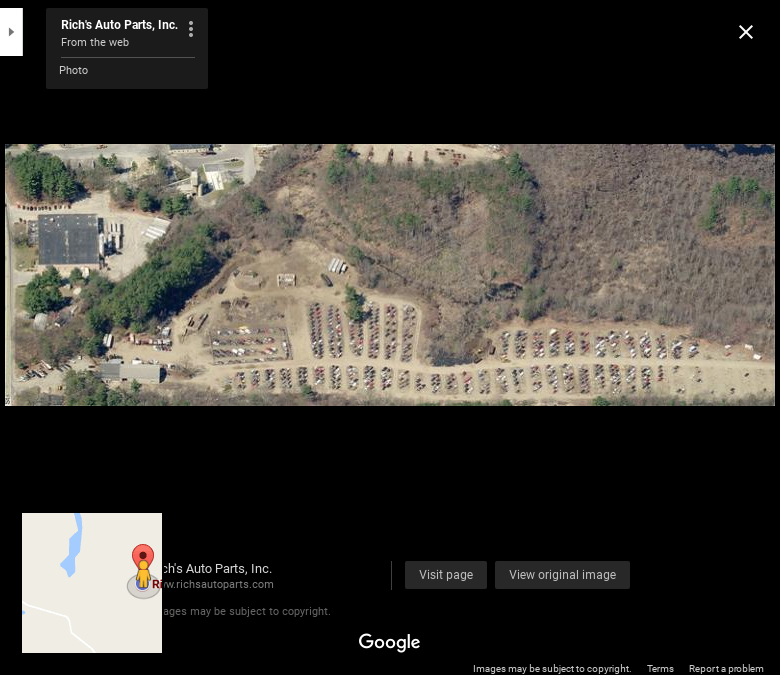Viewport: 780px width, 675px height.
Task: Open the Terms link
Action: click(x=660, y=669)
